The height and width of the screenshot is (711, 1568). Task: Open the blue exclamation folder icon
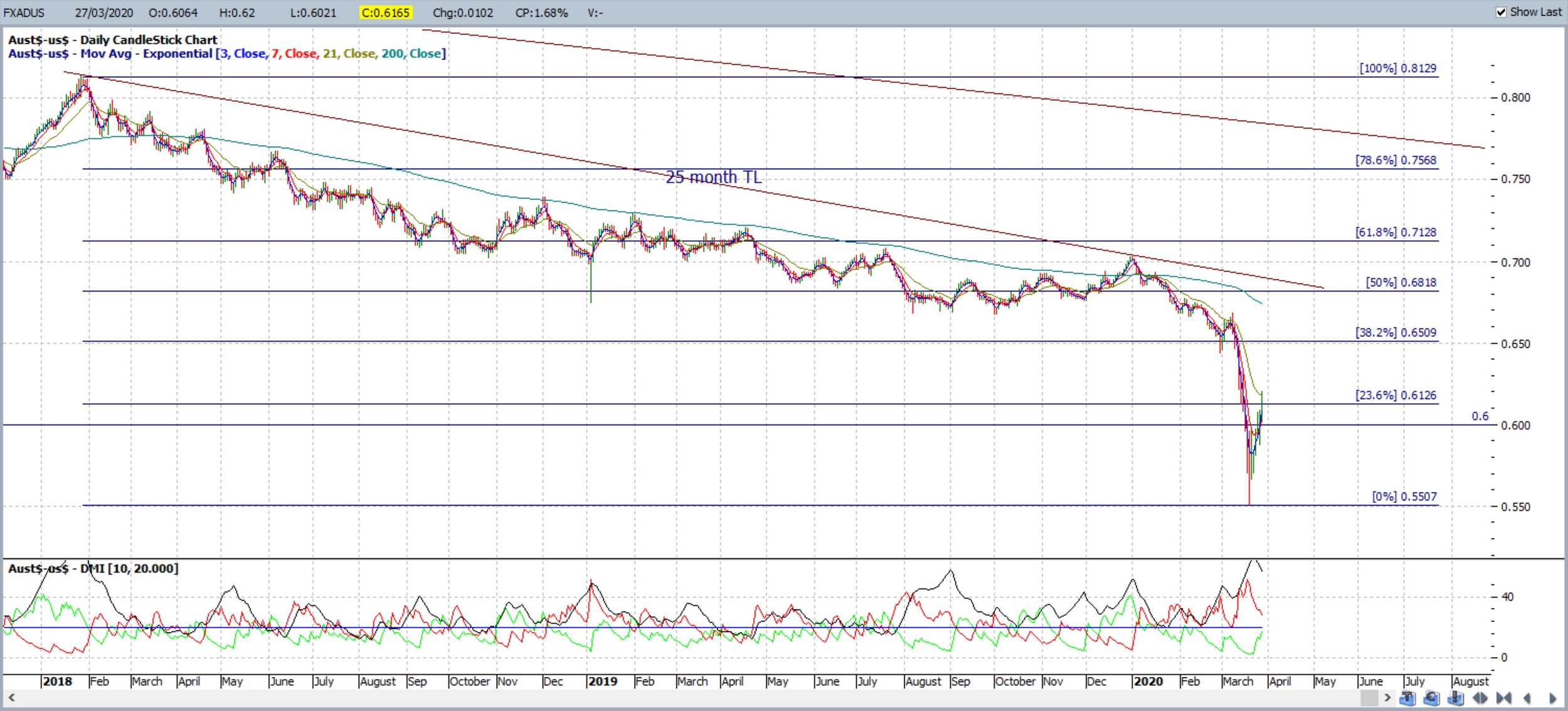point(1456,697)
